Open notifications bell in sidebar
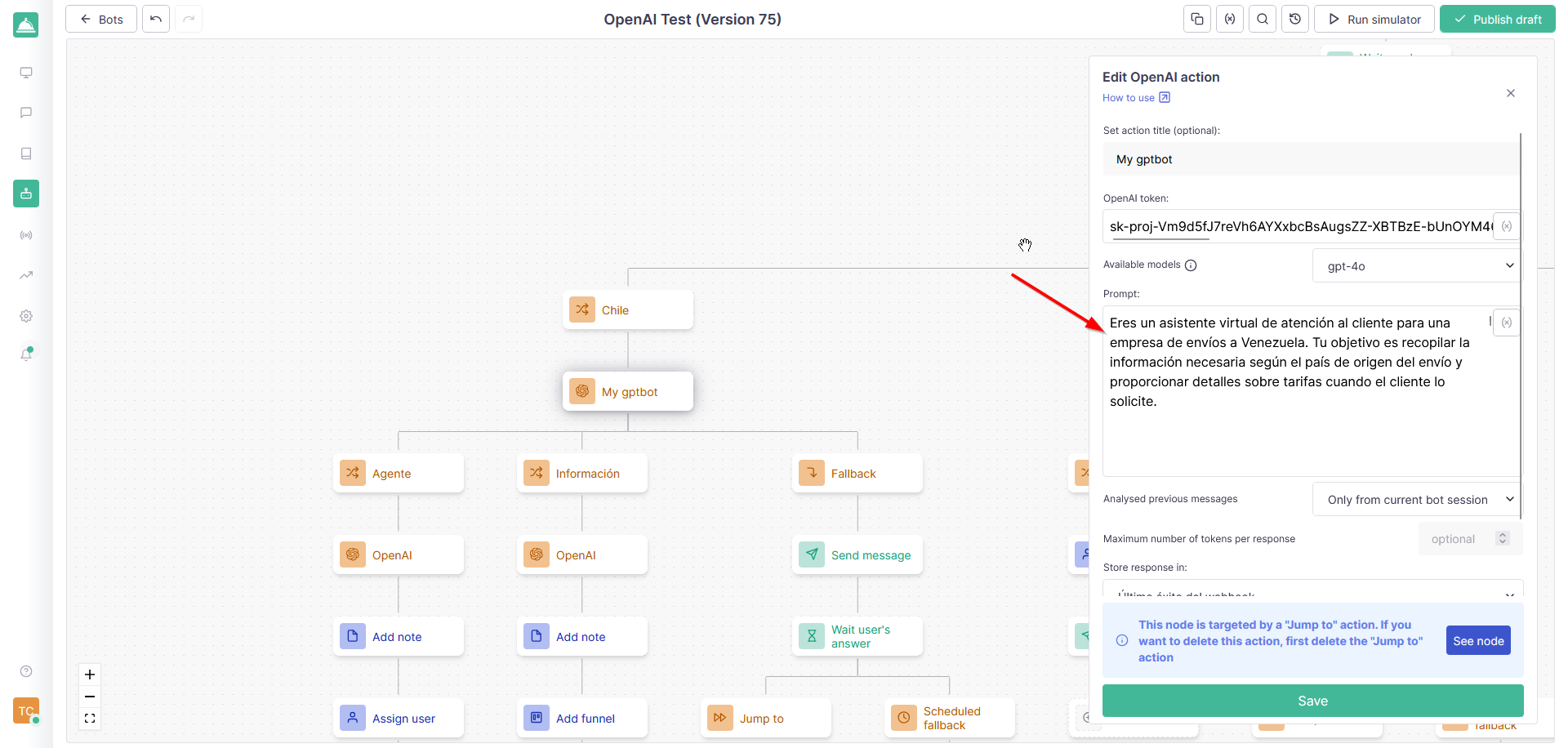Screen dimensions: 1568x748 pyautogui.click(x=26, y=354)
